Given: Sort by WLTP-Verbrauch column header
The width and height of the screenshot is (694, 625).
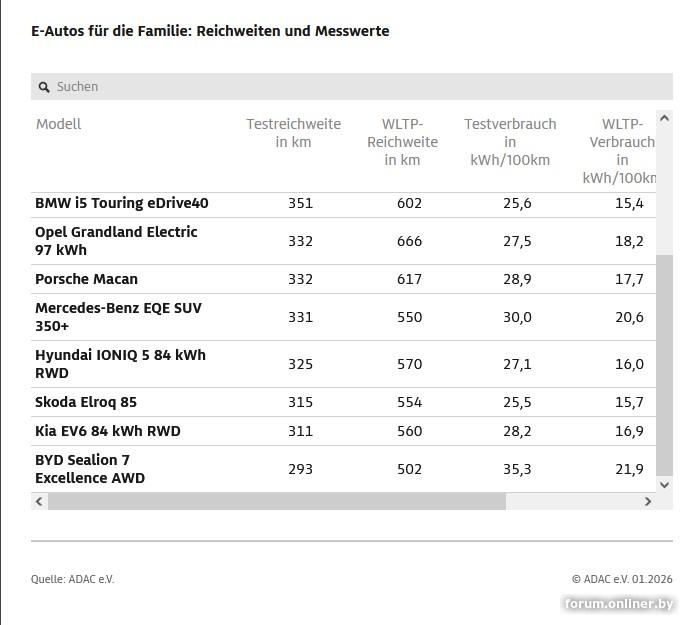Looking at the screenshot, I should 622,151.
